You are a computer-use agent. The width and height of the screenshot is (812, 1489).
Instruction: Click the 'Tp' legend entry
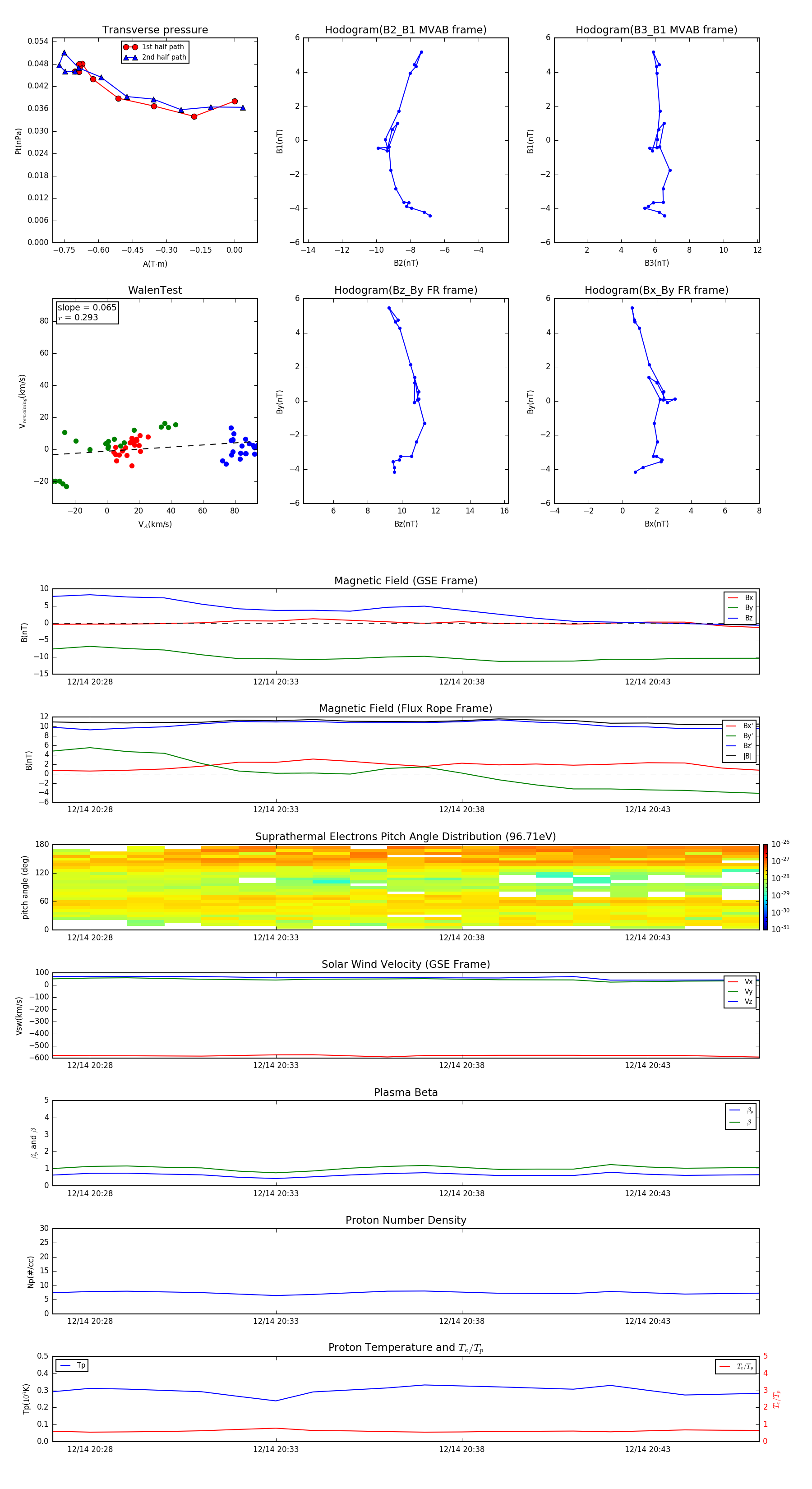(x=72, y=1365)
